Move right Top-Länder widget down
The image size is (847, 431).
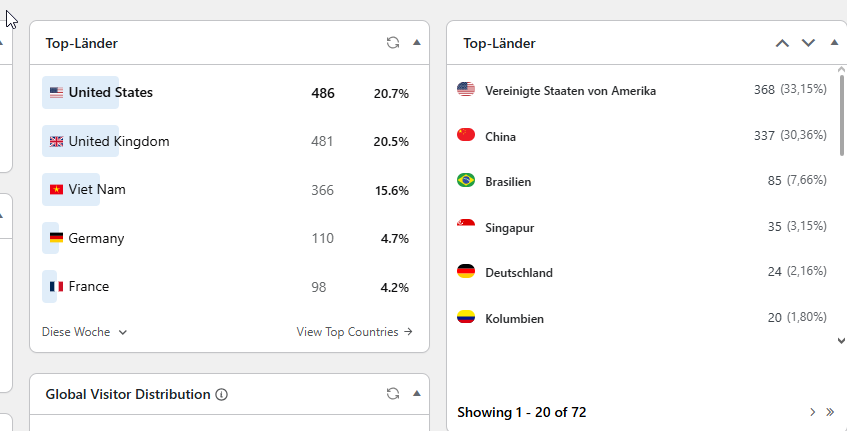point(808,43)
